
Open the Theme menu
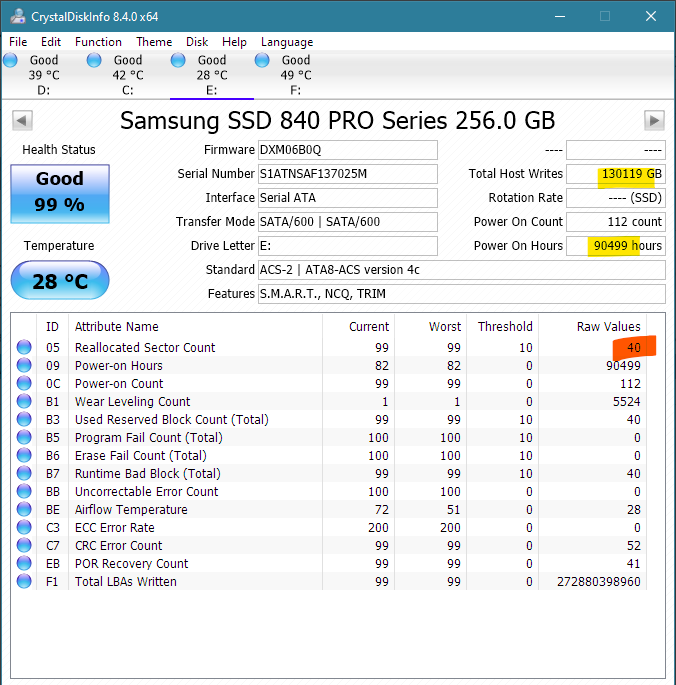154,42
